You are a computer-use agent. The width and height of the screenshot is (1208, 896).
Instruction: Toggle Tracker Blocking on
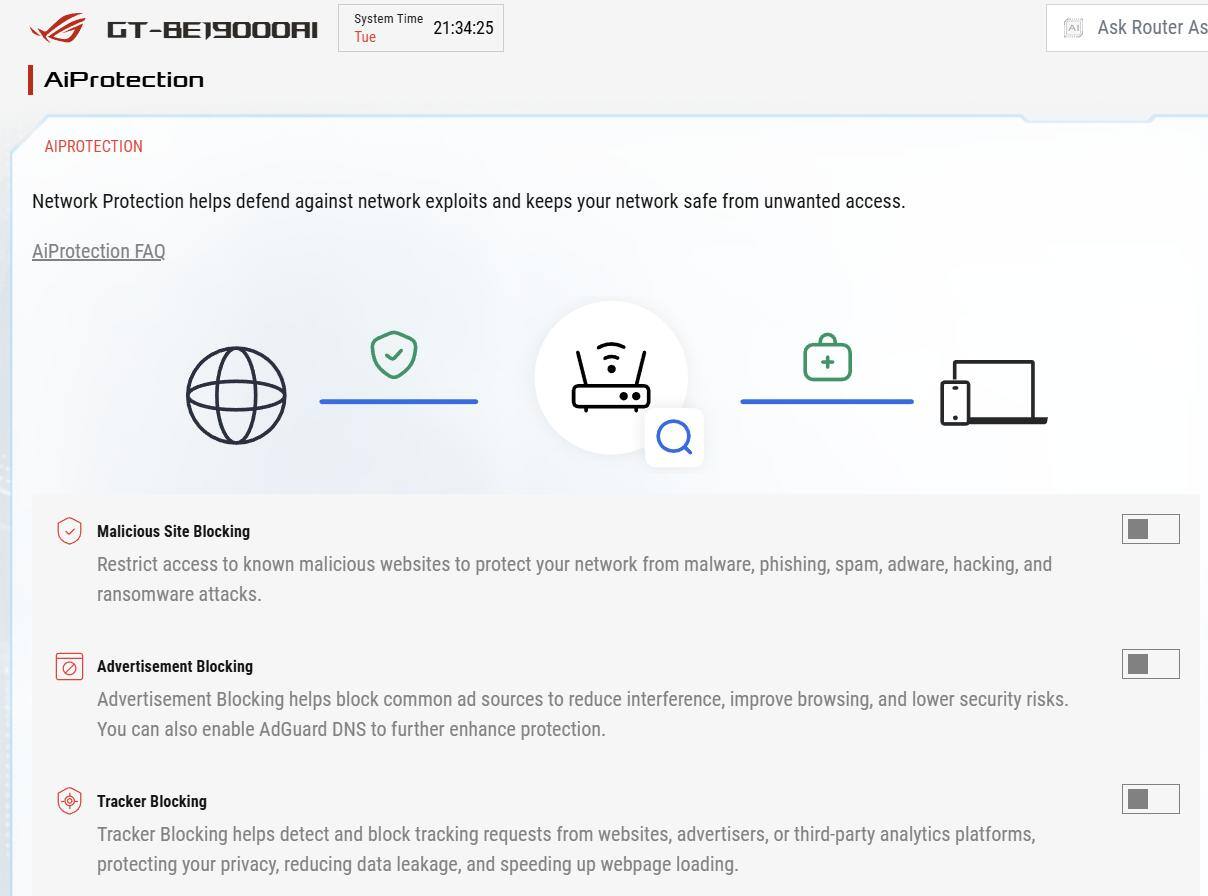[x=1150, y=799]
